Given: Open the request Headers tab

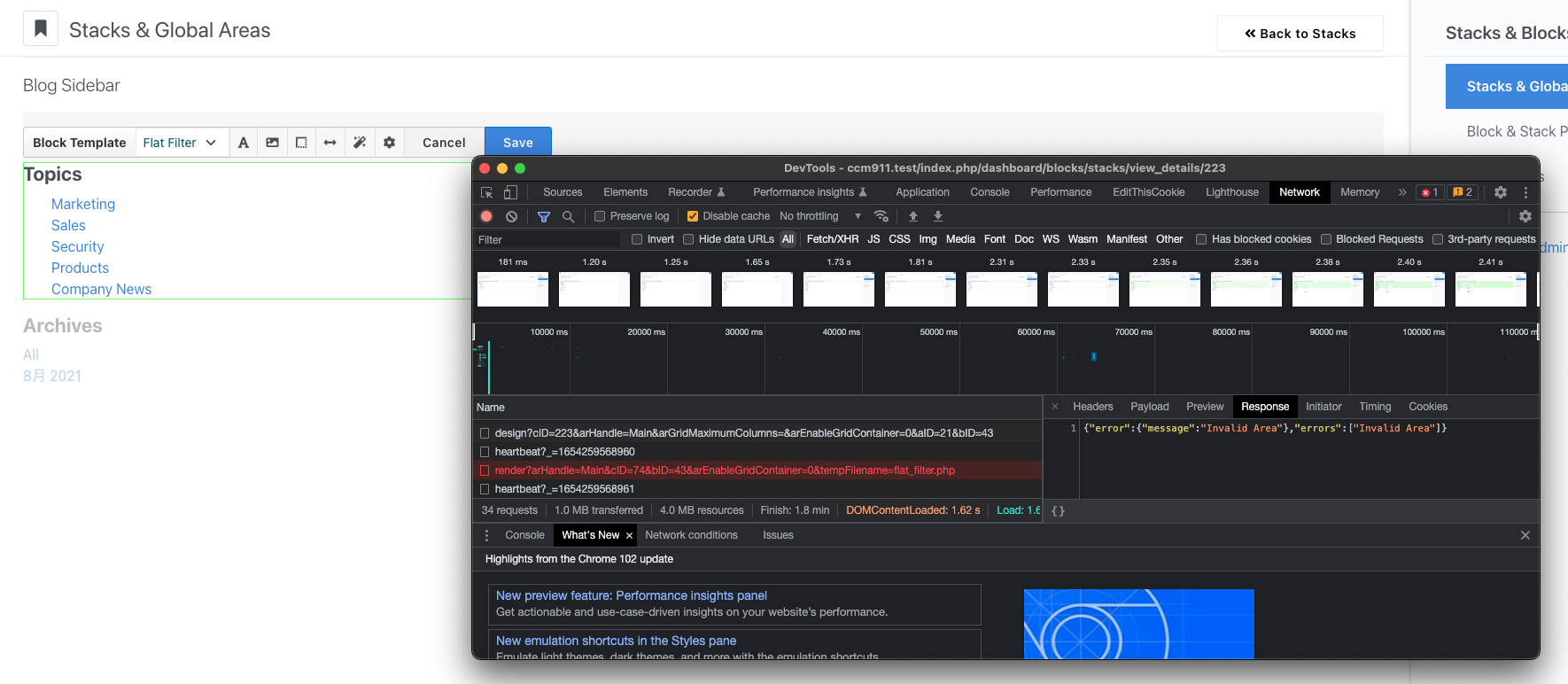Looking at the screenshot, I should pos(1092,407).
